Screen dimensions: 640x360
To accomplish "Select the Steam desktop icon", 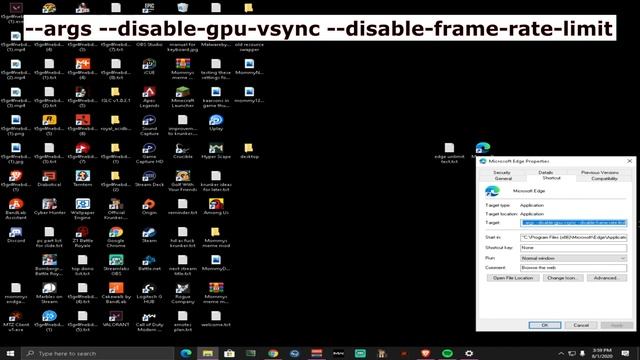I will (x=149, y=235).
